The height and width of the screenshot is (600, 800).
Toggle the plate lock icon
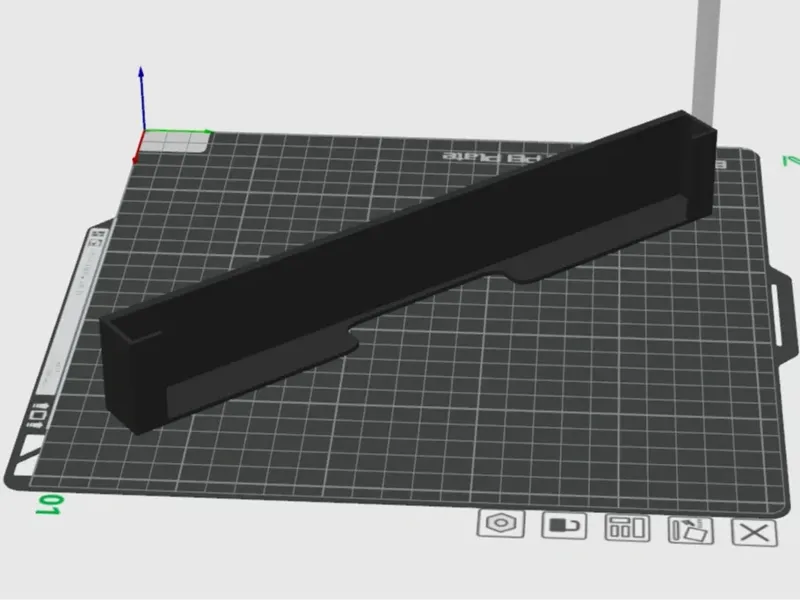(x=564, y=526)
